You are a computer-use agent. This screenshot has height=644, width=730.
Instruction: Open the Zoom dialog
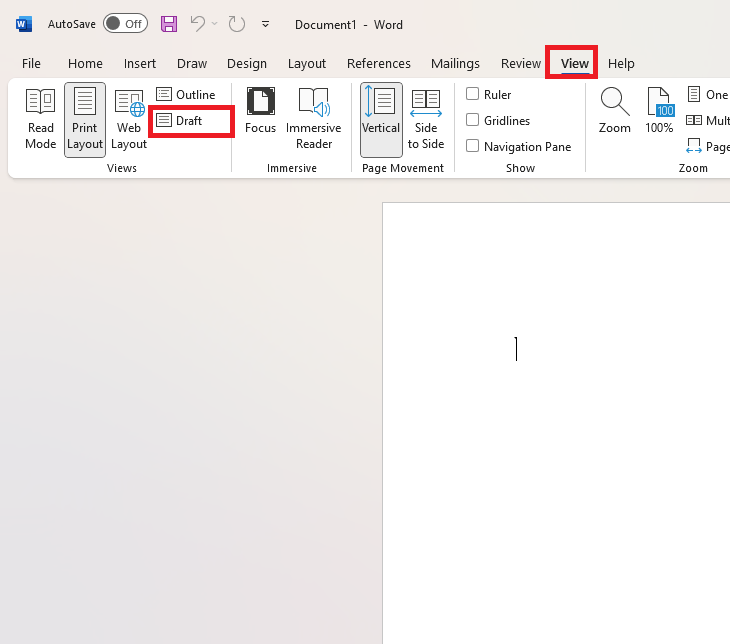pyautogui.click(x=614, y=111)
